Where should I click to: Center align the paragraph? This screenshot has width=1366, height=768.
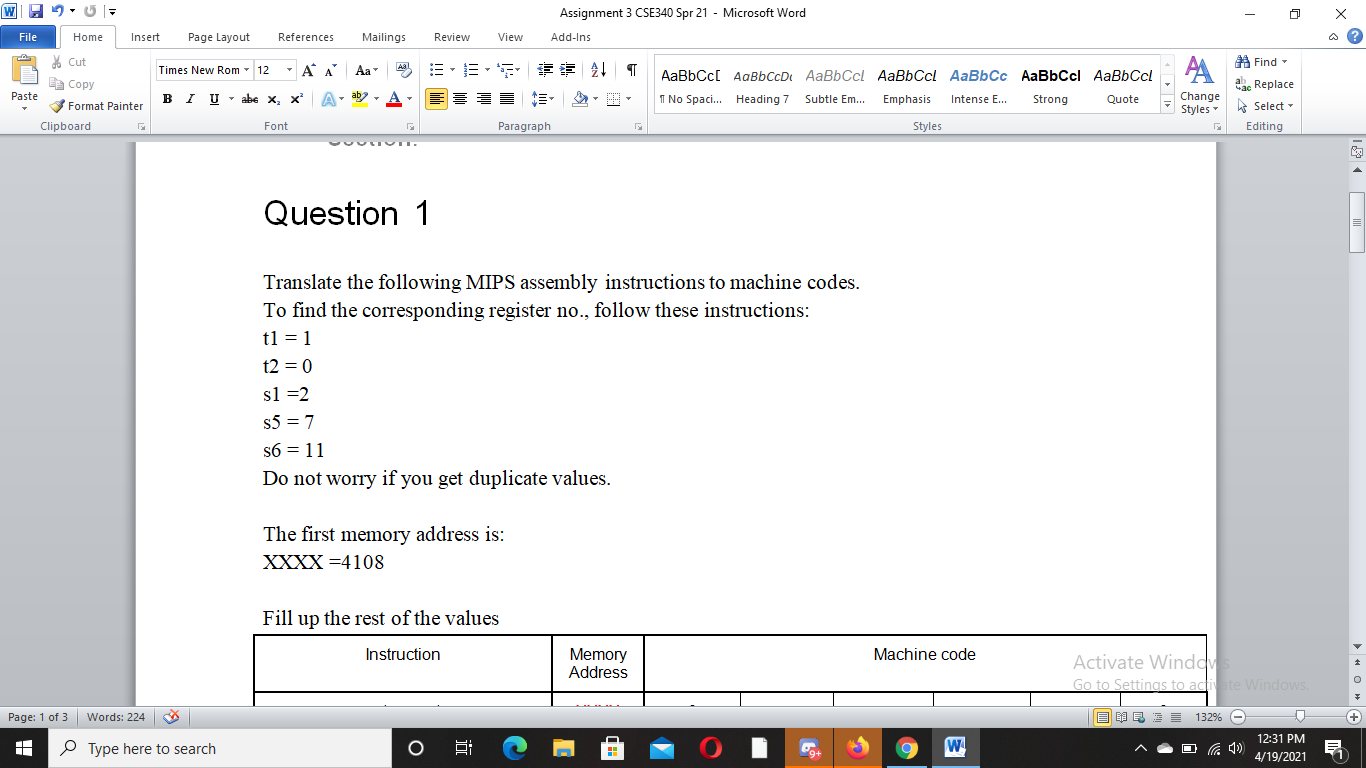[460, 99]
